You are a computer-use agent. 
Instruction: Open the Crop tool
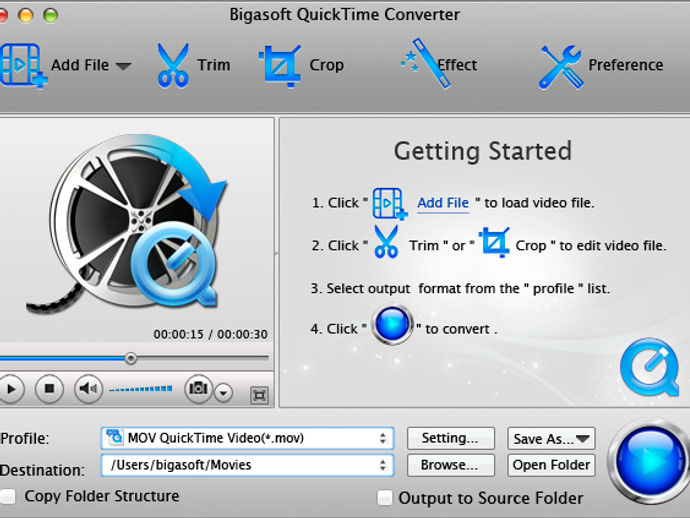pyautogui.click(x=280, y=66)
